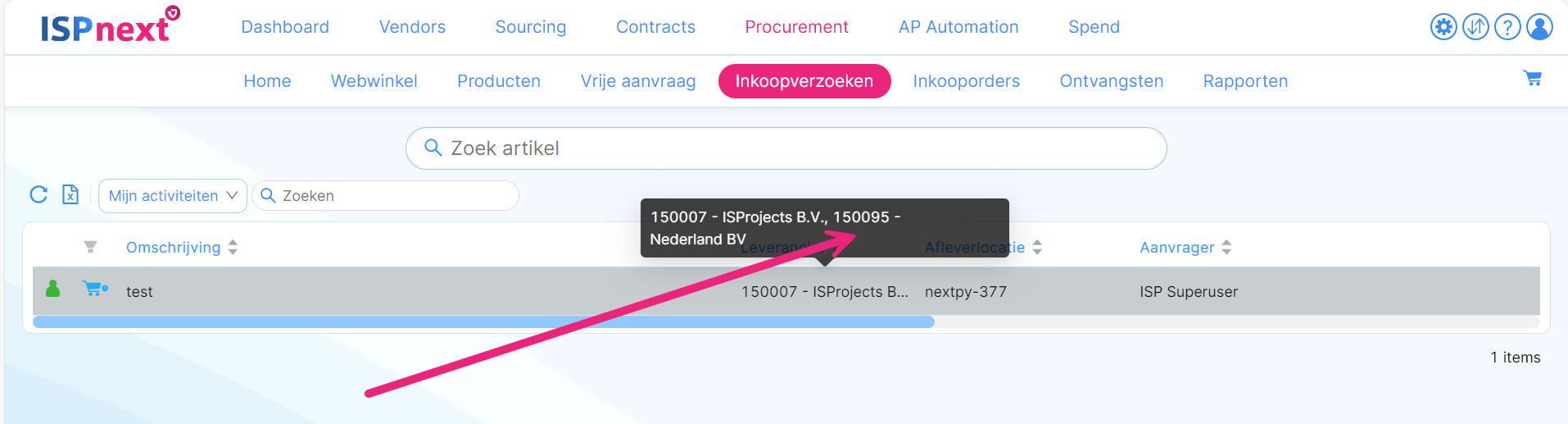Click the up-down arrows sync icon
The image size is (1568, 424).
click(x=1475, y=27)
